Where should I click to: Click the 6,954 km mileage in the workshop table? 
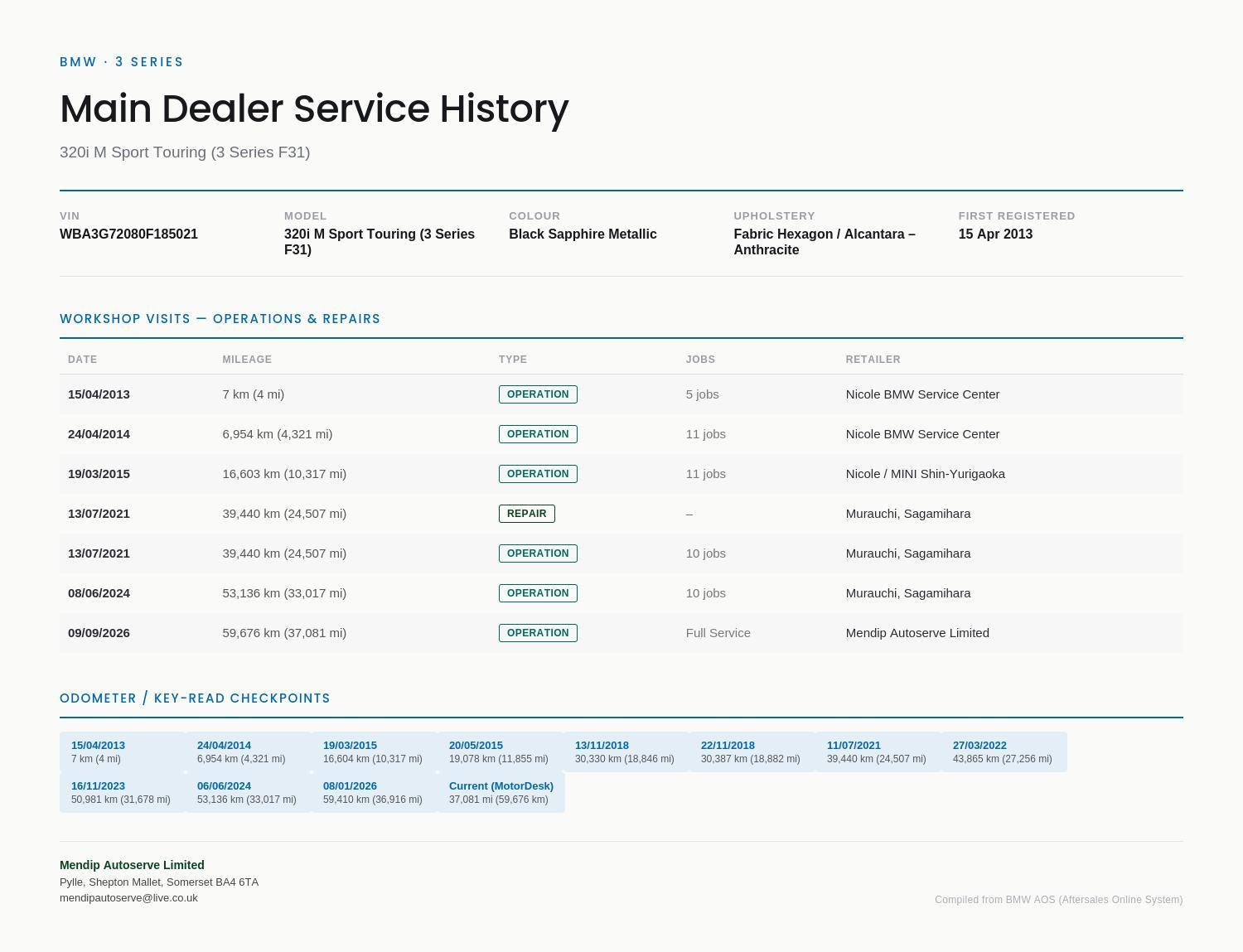277,434
